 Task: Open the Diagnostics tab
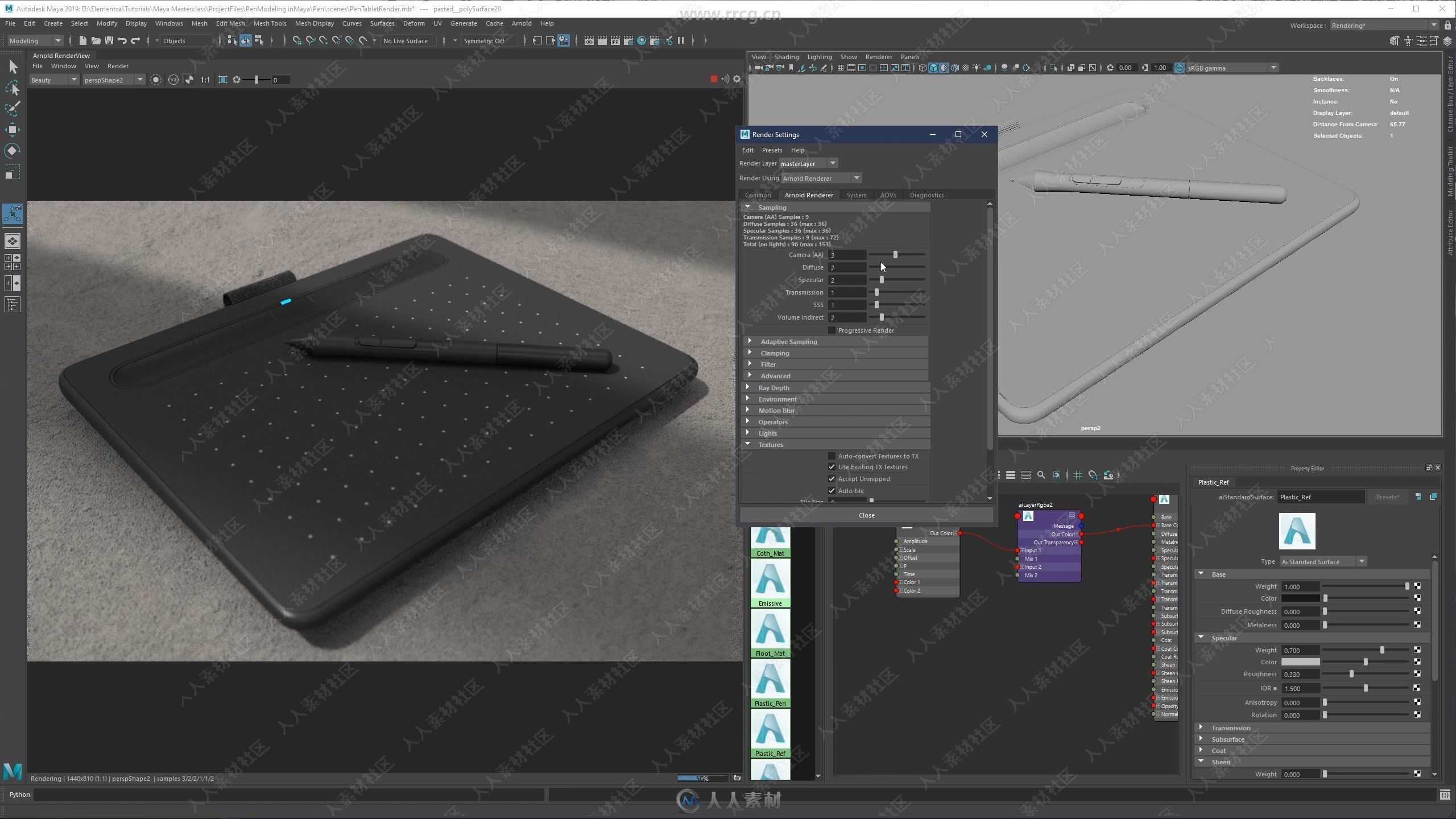pyautogui.click(x=926, y=195)
